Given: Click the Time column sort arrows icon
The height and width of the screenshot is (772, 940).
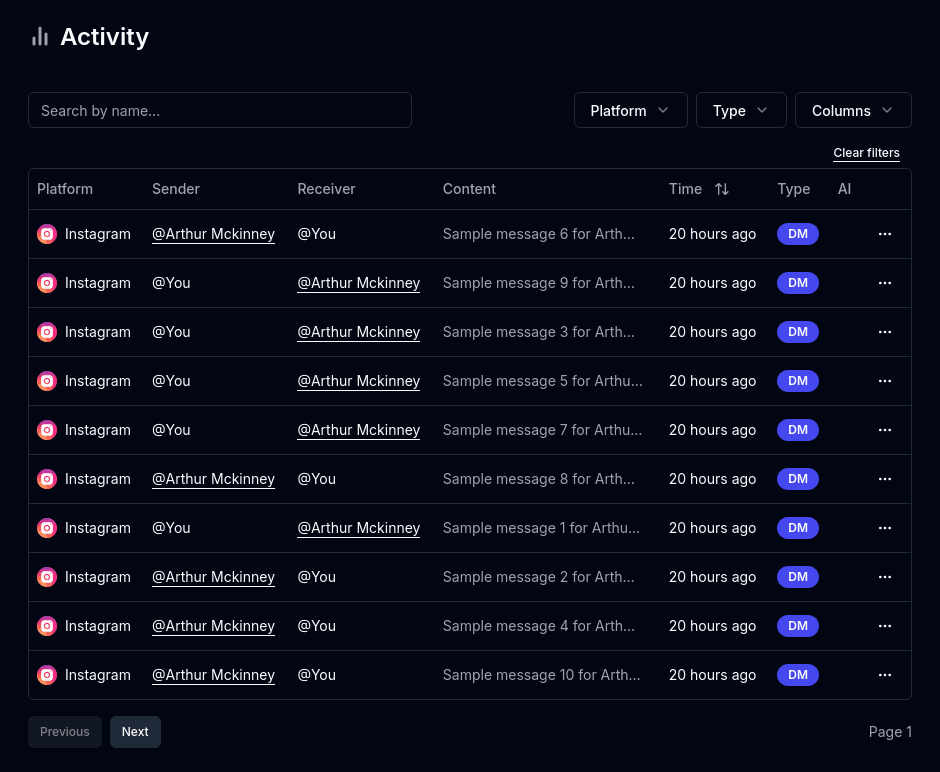Looking at the screenshot, I should [x=722, y=188].
